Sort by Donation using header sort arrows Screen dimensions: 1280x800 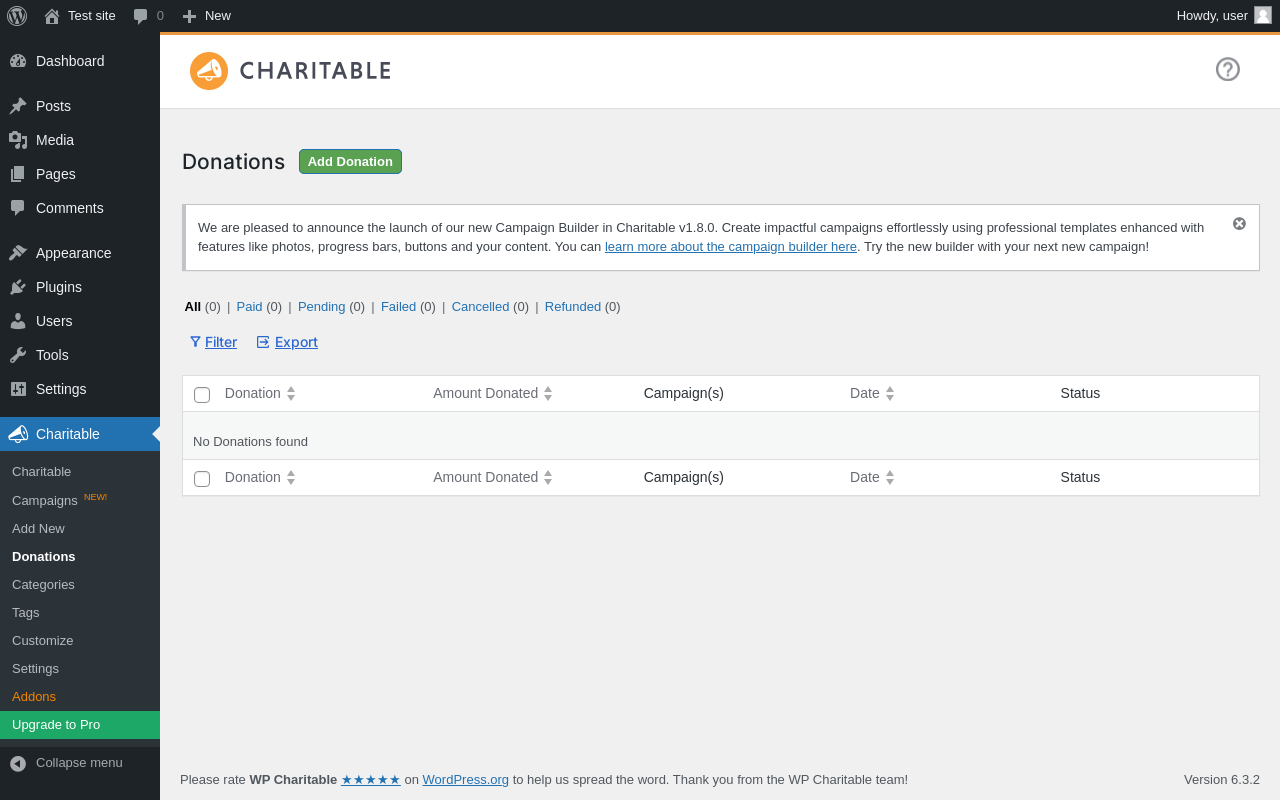point(291,393)
